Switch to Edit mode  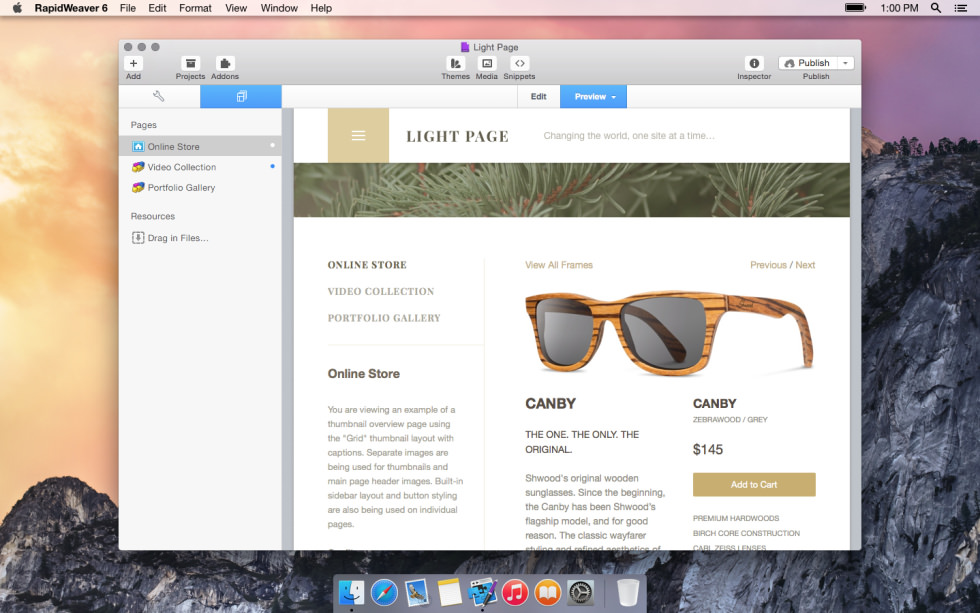coord(539,96)
